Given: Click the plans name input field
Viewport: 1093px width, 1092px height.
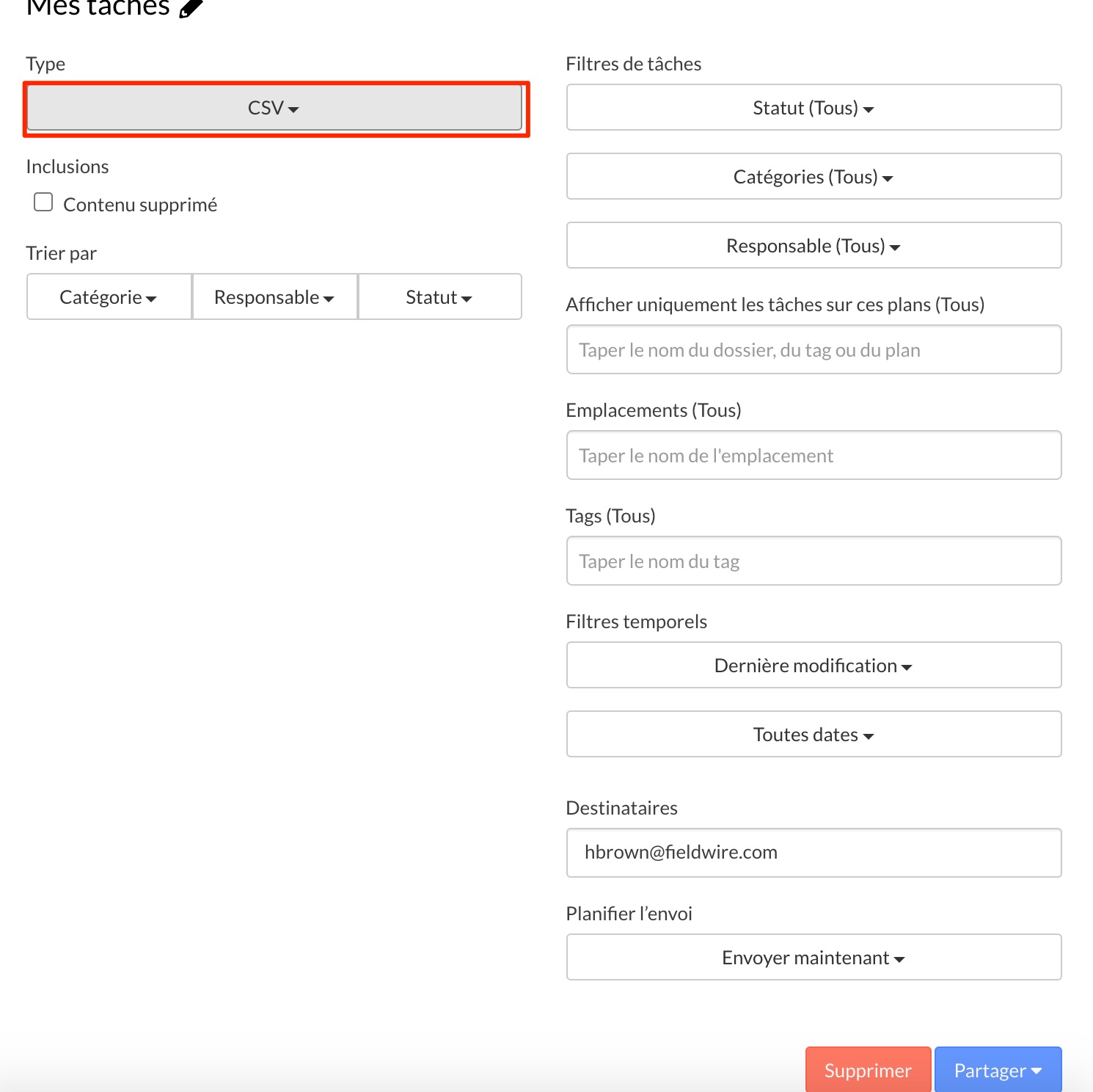Looking at the screenshot, I should point(813,350).
